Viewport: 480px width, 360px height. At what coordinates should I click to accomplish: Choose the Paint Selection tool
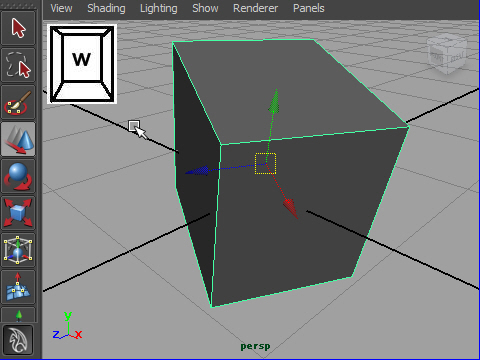pyautogui.click(x=18, y=102)
